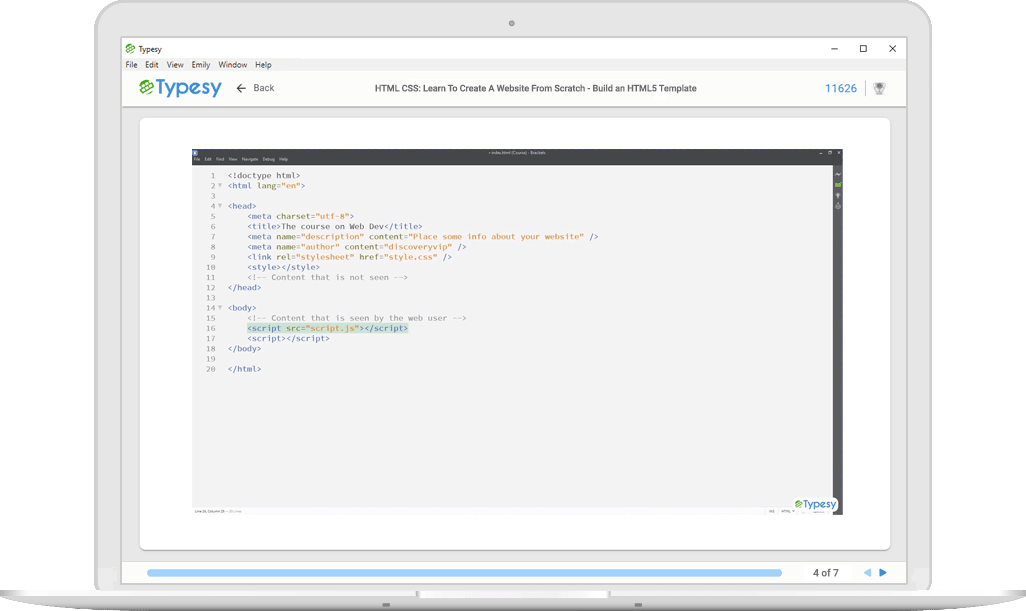Maximize the Typesy window
This screenshot has width=1026, height=611.
coord(863,48)
